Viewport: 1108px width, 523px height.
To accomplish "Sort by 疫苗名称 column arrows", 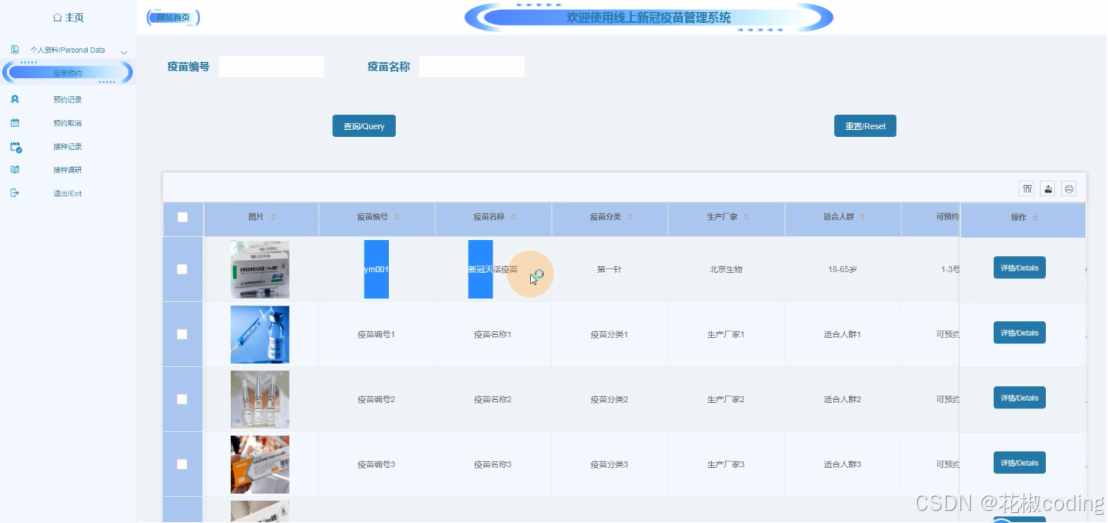I will tap(513, 217).
